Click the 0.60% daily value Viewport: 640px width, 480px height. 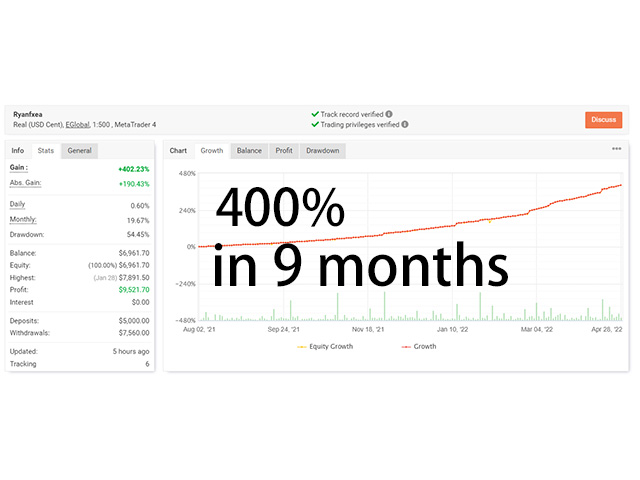click(140, 206)
